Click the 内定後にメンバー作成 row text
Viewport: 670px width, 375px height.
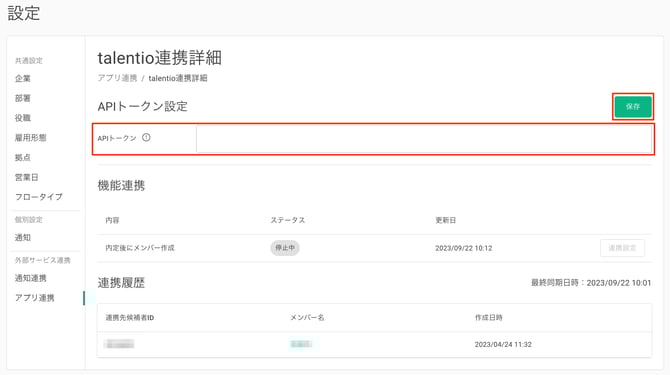coord(140,248)
